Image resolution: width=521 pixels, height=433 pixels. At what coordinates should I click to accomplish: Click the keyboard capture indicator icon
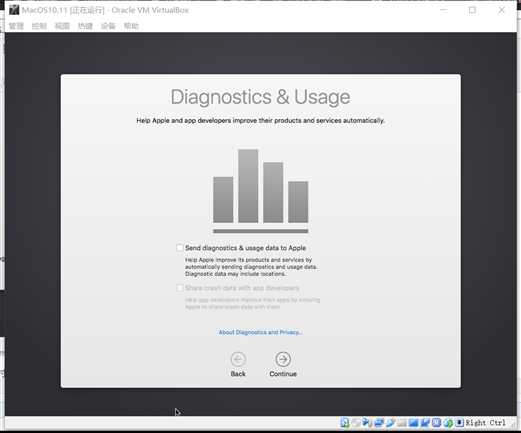click(x=459, y=423)
